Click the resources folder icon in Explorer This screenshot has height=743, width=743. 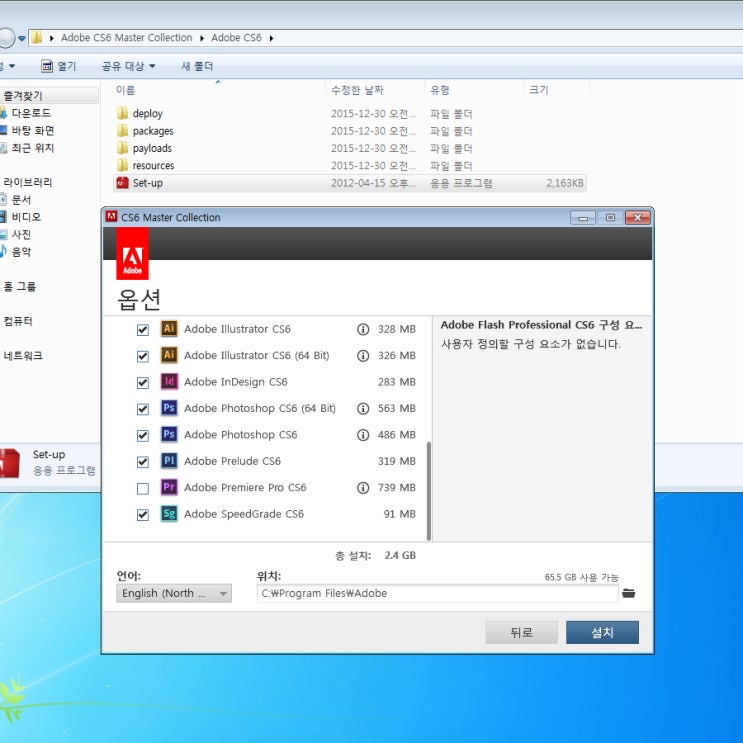tap(122, 165)
